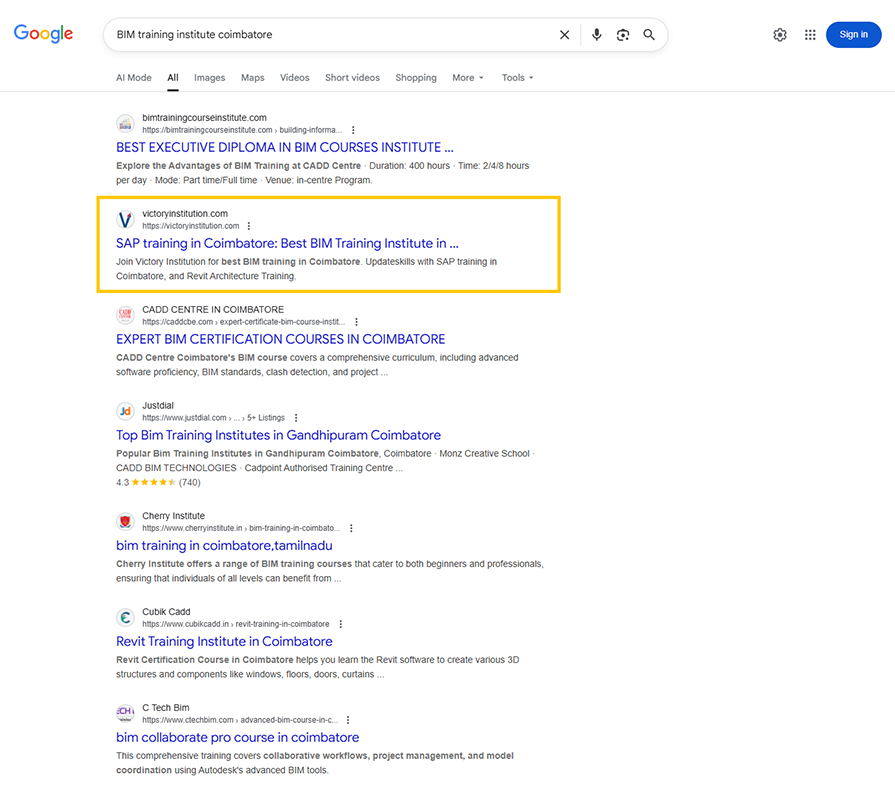Image resolution: width=895 pixels, height=800 pixels.
Task: Click the voice search microphone icon
Action: [x=597, y=35]
